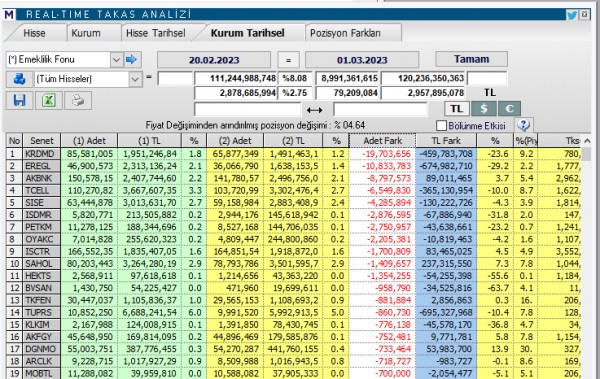
Task: Sort by the (2) TL column header
Action: coord(293,141)
